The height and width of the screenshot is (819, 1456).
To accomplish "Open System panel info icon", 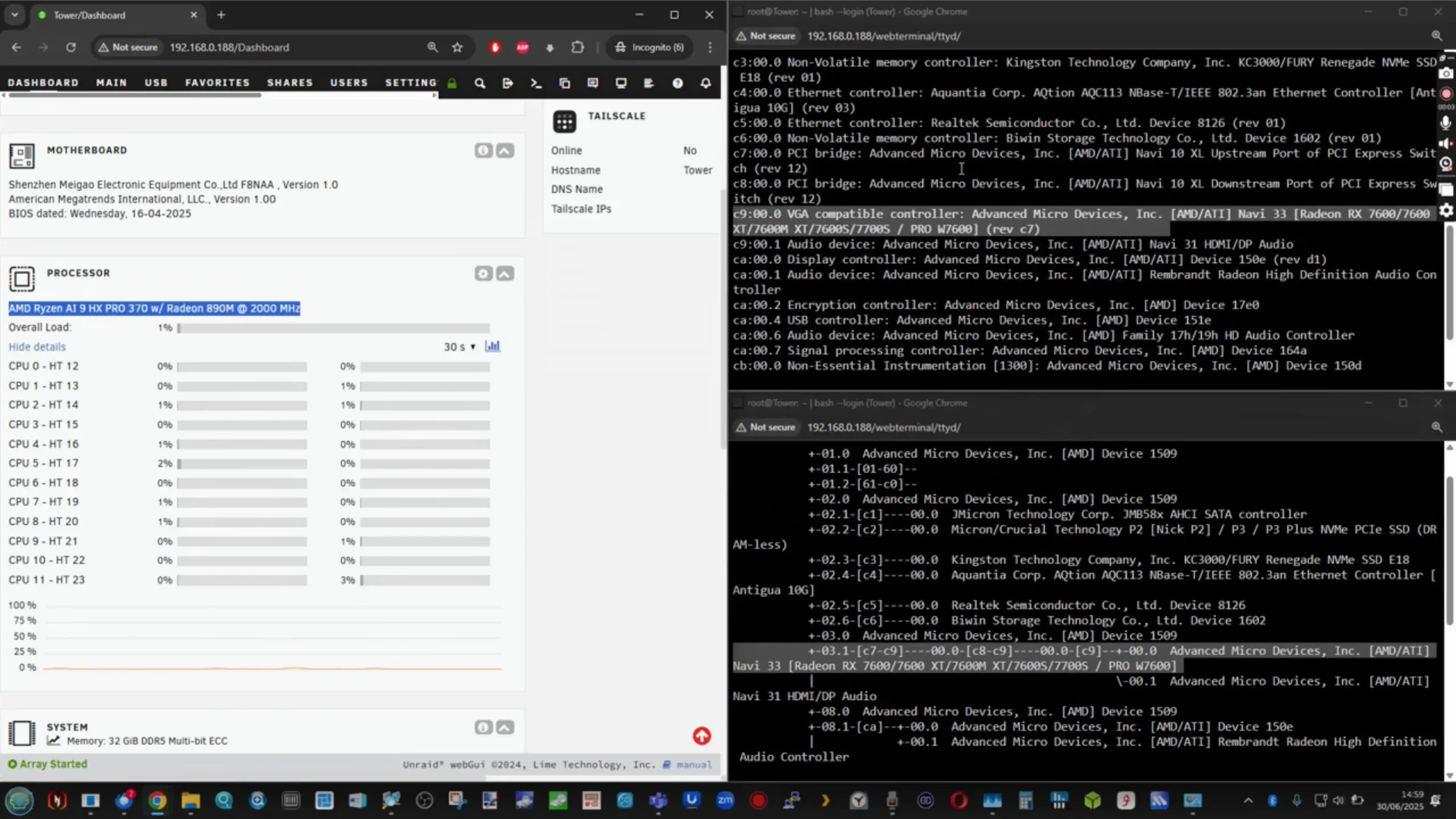I will point(483,727).
